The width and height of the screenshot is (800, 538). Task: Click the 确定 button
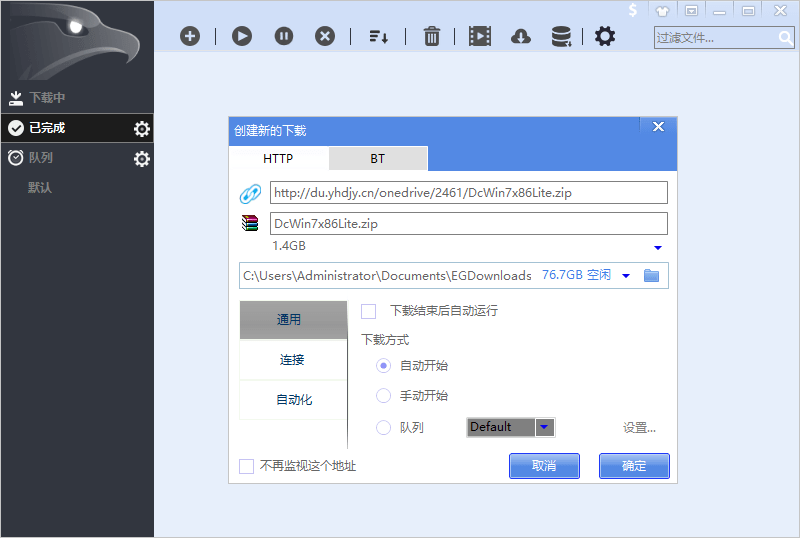(x=634, y=466)
